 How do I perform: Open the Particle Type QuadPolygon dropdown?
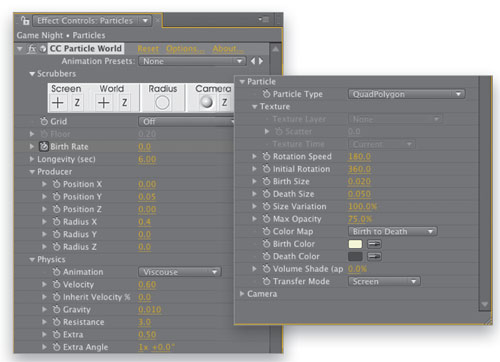click(x=406, y=94)
